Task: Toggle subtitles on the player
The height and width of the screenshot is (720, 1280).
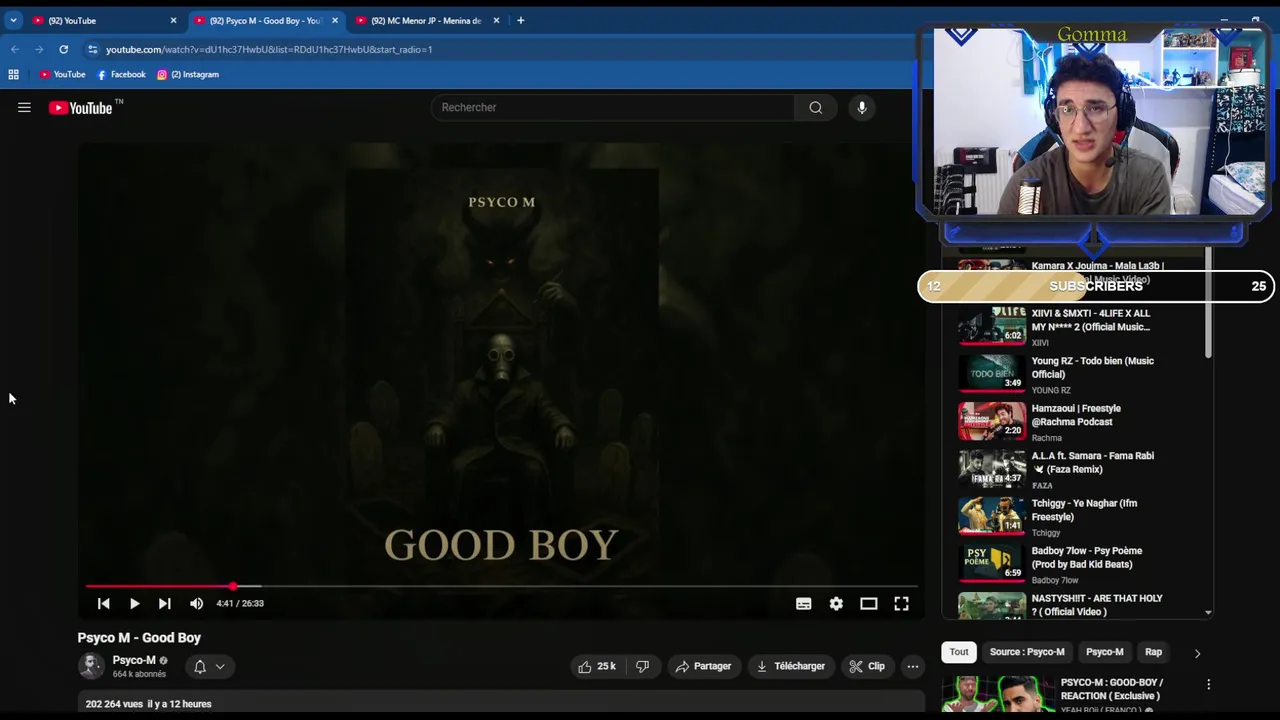Action: tap(803, 604)
